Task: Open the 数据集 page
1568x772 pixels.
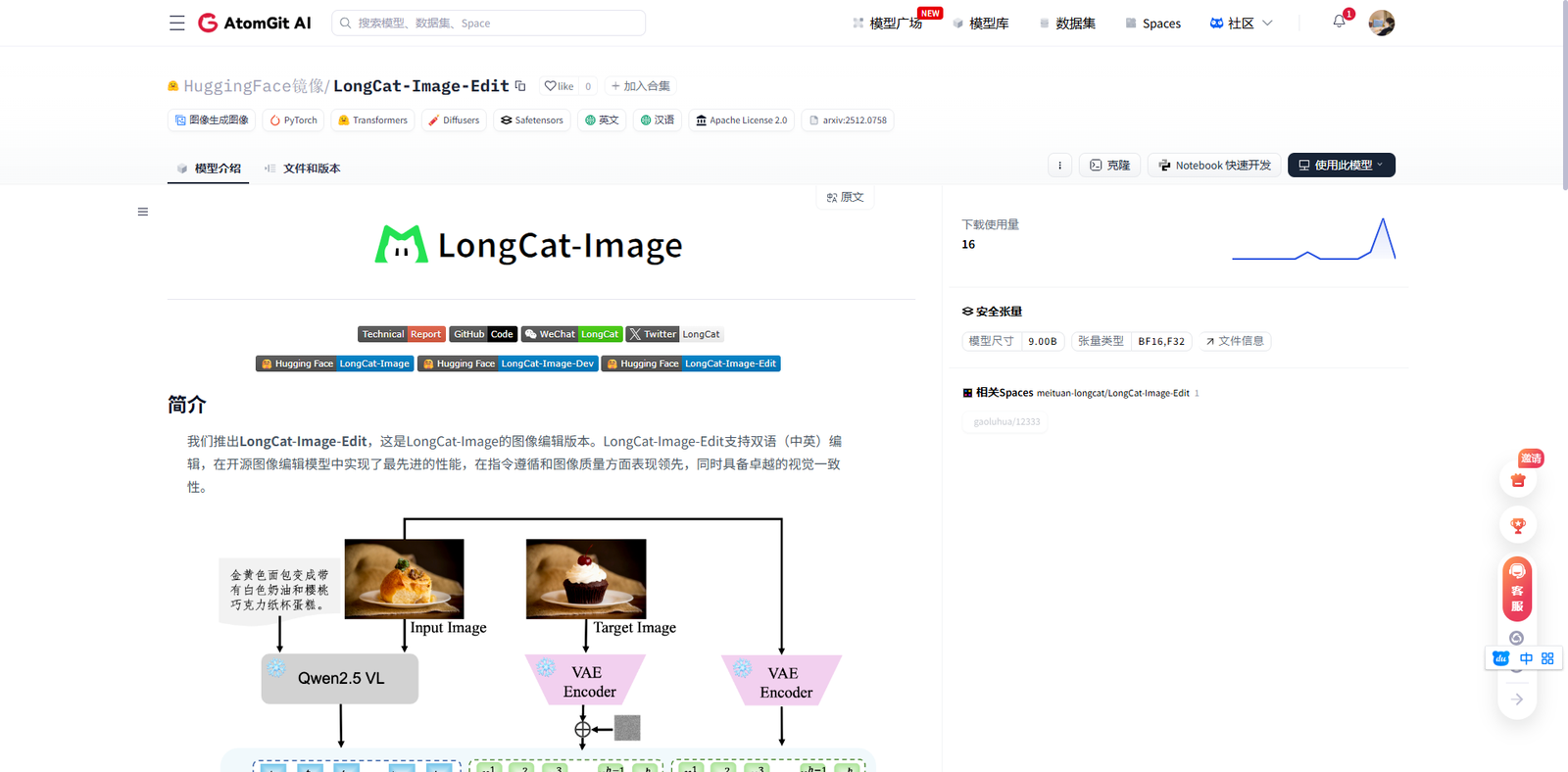Action: [1067, 24]
